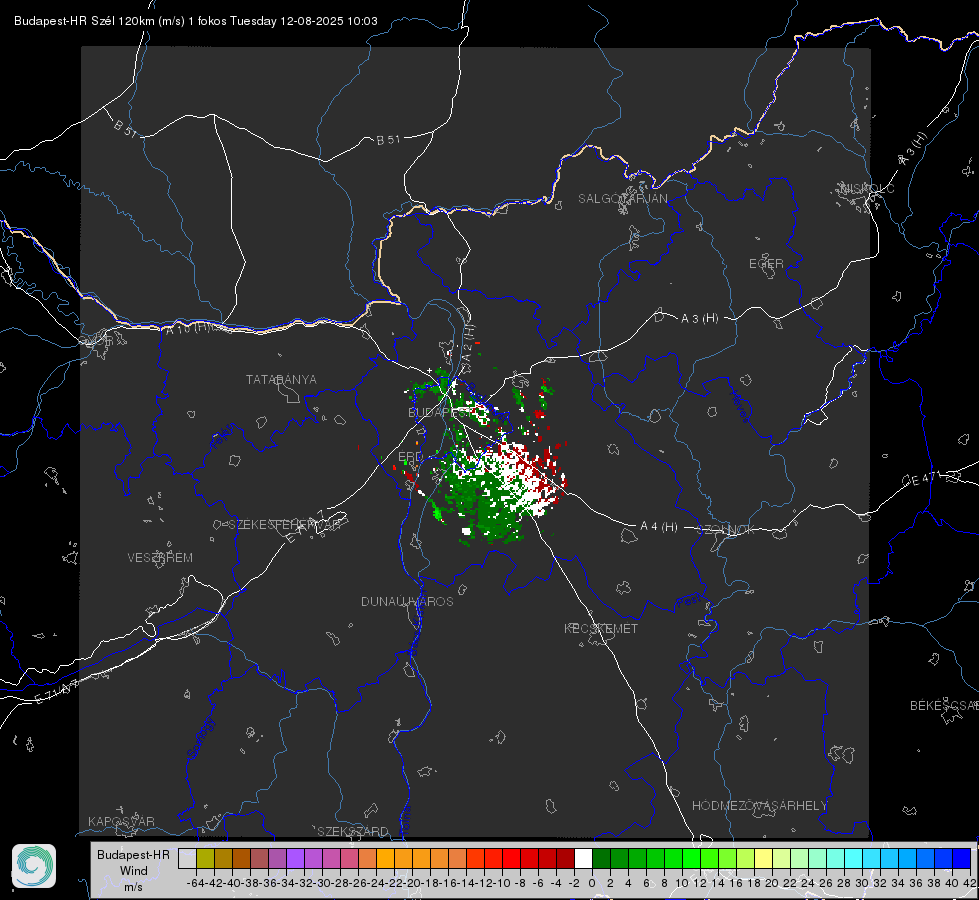
Task: Click the KAPOSVÁR city label
Action: (121, 821)
